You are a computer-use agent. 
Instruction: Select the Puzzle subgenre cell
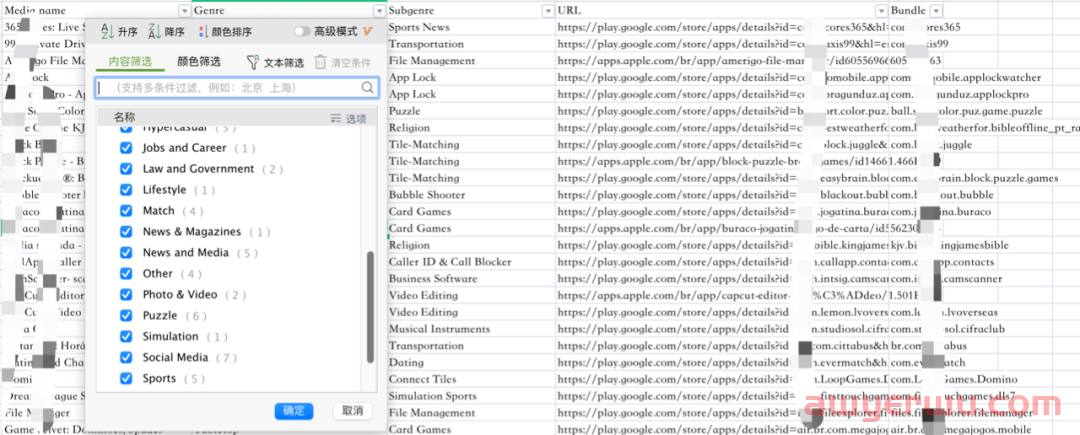471,111
